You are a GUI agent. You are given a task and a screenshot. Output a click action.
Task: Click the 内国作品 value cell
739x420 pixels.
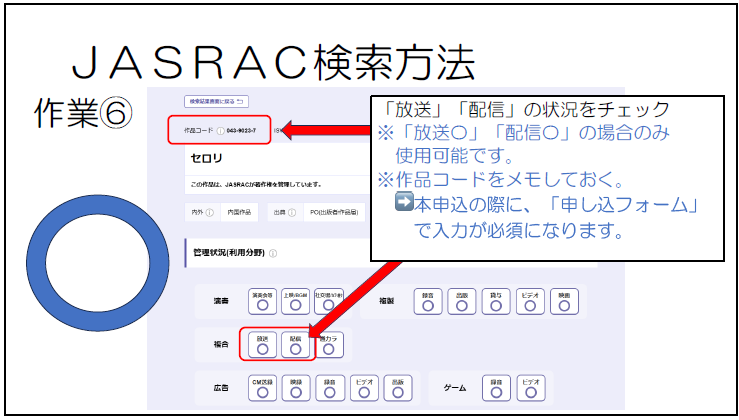(239, 213)
